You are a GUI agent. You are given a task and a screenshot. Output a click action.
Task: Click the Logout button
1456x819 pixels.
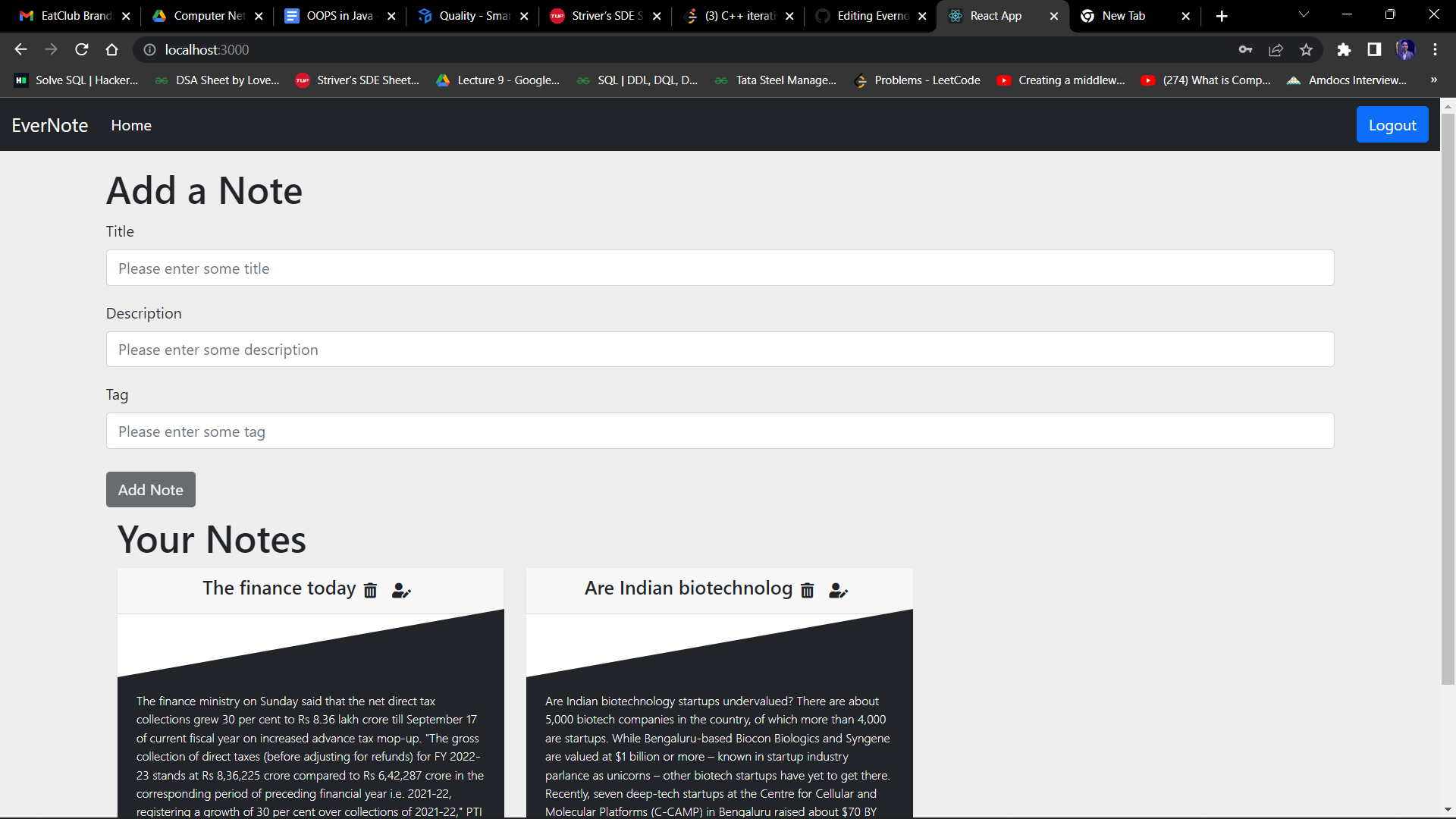1392,124
